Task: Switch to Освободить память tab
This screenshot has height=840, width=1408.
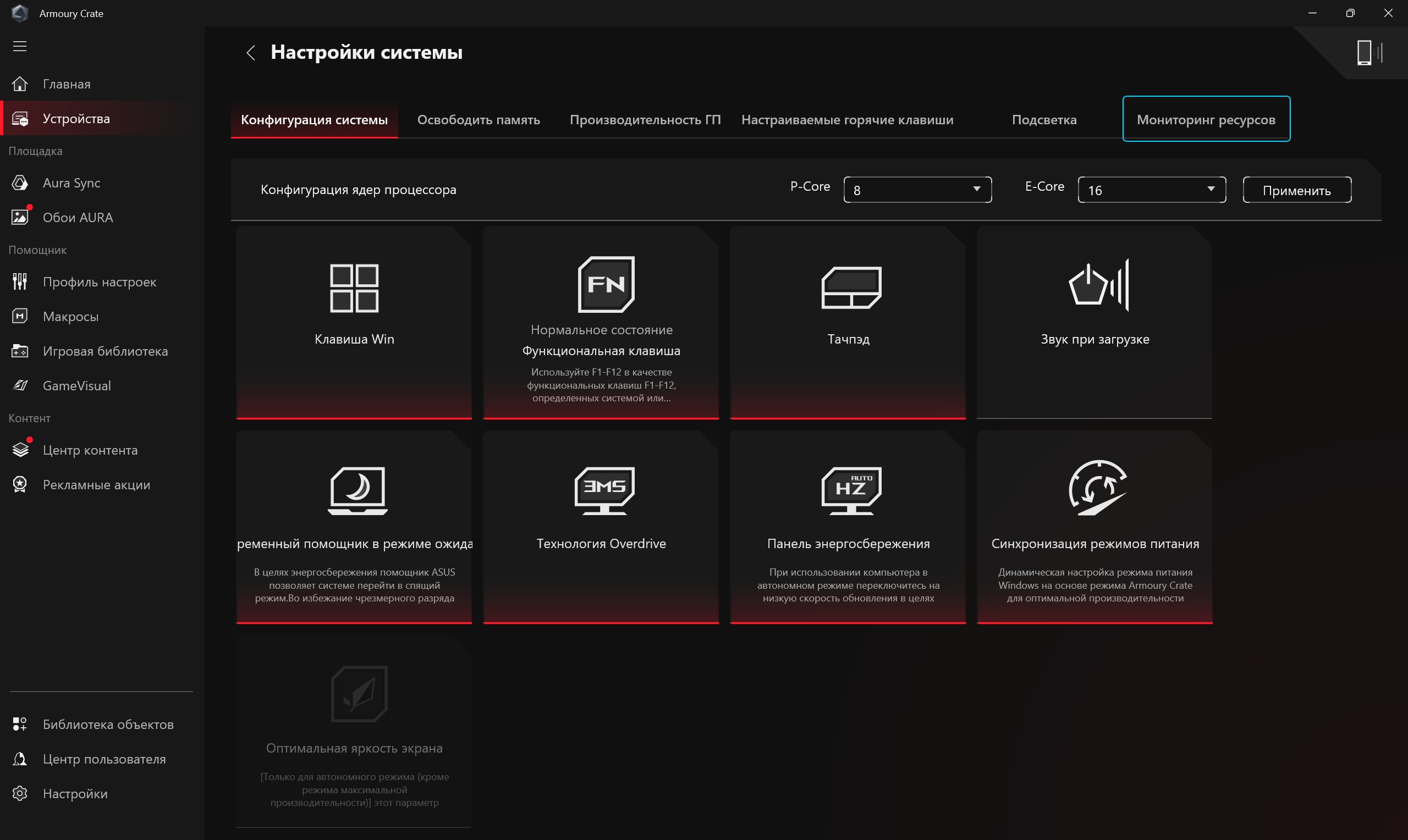Action: point(479,120)
